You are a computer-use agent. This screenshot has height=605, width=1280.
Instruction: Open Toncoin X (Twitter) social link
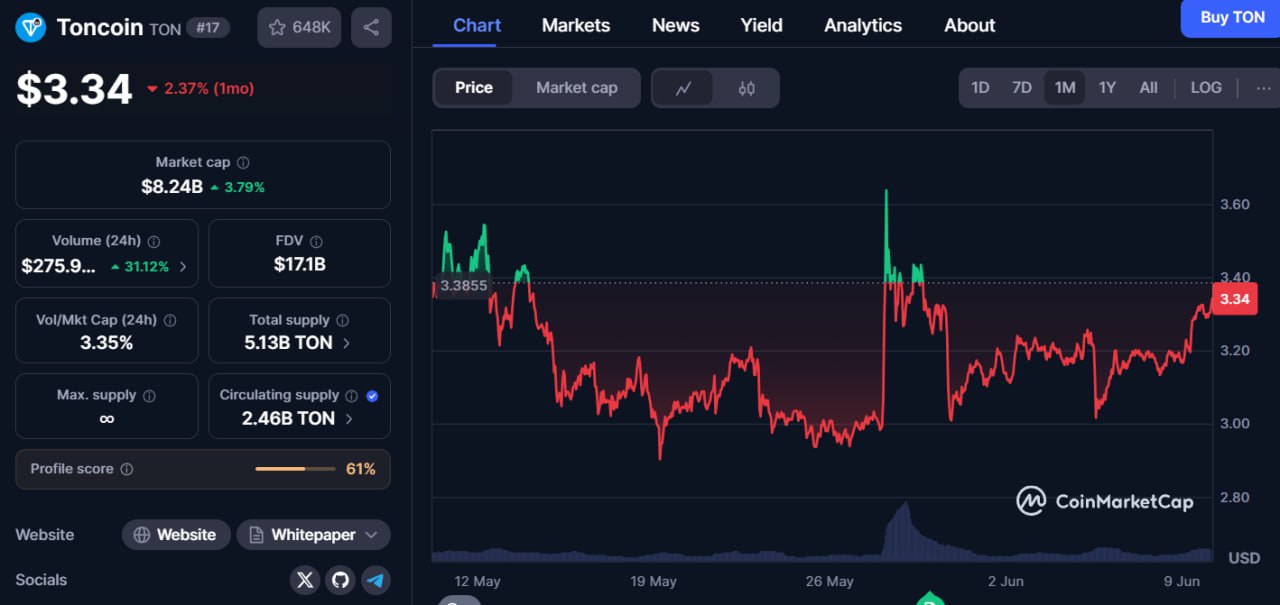[x=305, y=580]
